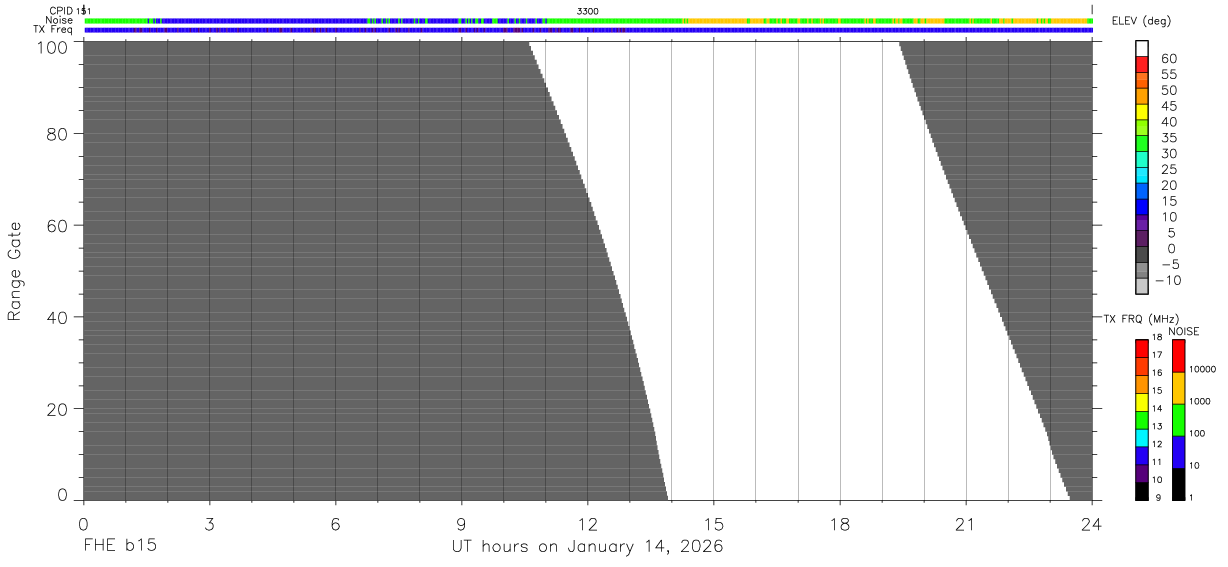This screenshot has height=567, width=1228.
Task: Click the 'NOISE' legend title
Action: pos(1184,331)
